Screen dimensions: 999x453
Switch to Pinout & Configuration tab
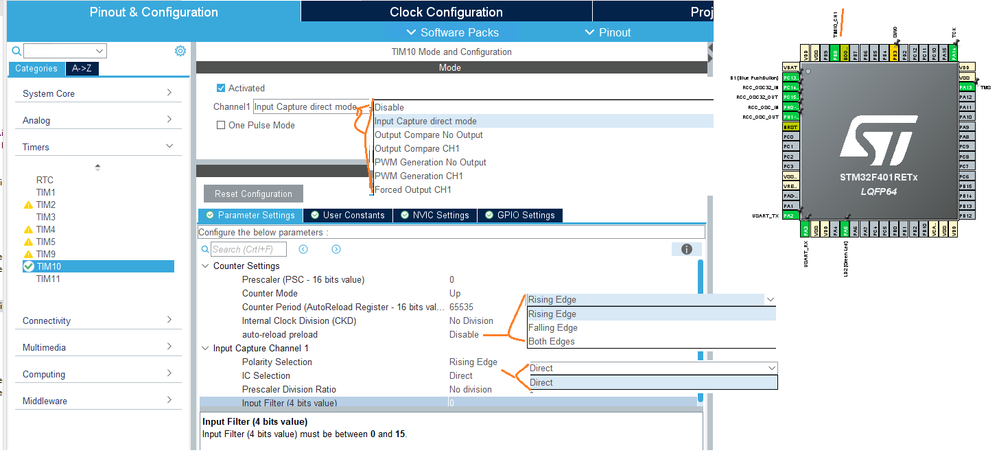click(154, 12)
